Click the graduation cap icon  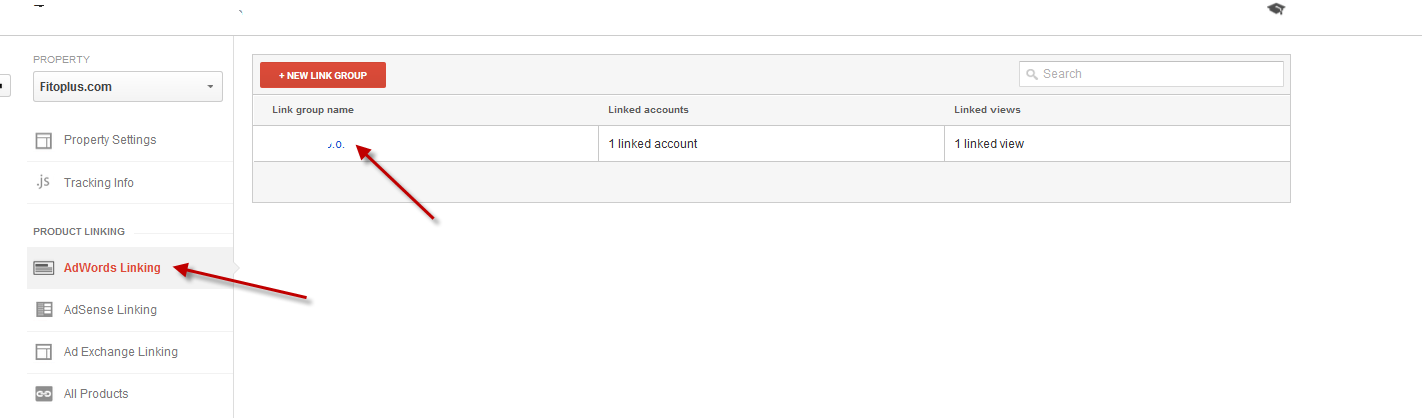click(1275, 9)
